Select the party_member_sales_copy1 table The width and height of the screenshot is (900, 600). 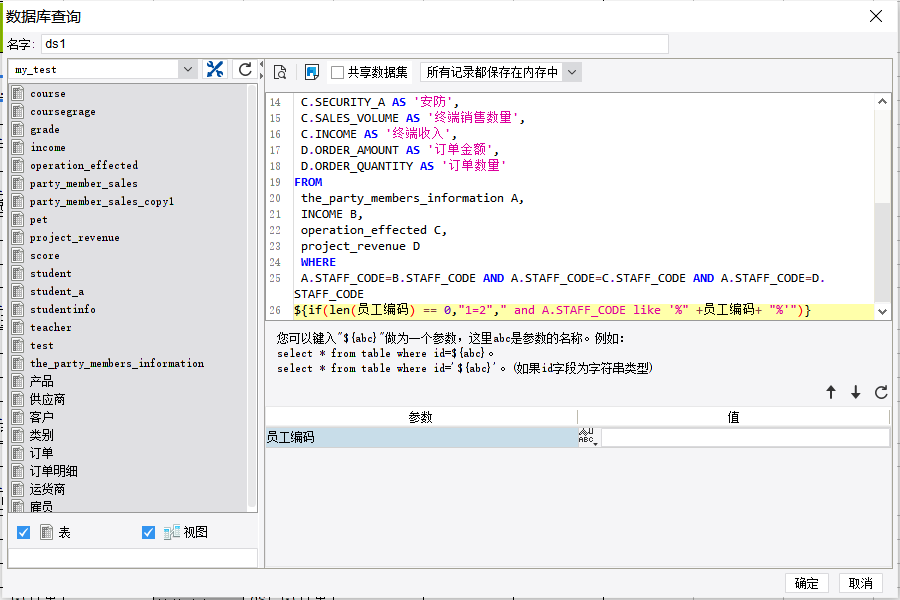click(x=102, y=202)
